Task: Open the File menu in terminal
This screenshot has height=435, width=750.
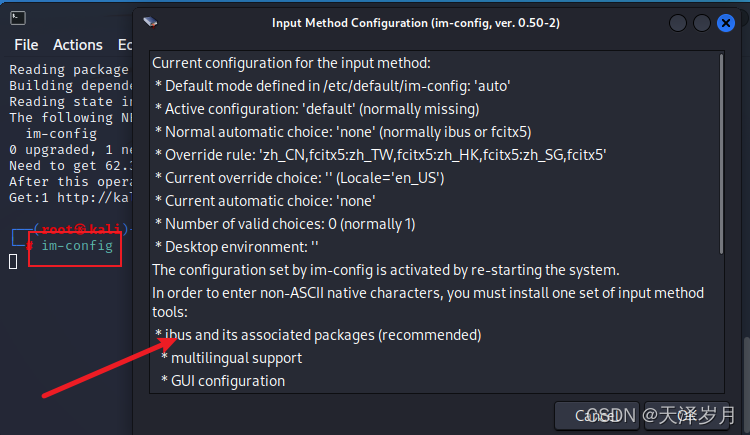Action: click(26, 45)
